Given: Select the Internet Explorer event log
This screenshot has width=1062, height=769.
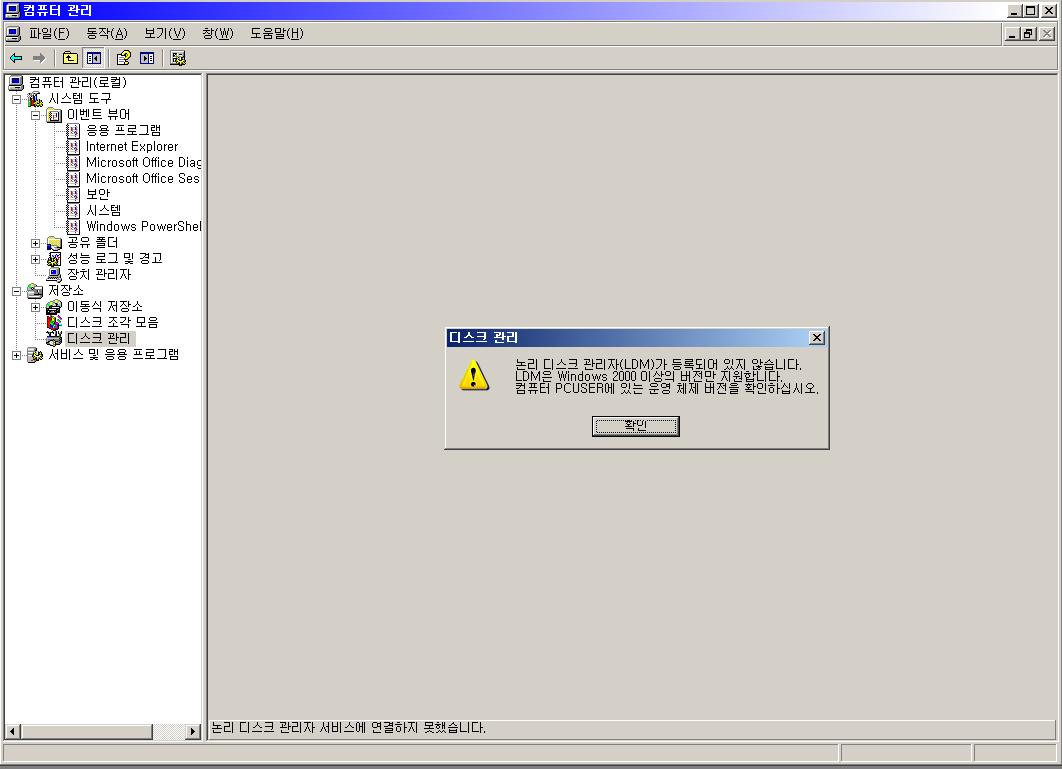Looking at the screenshot, I should (131, 146).
